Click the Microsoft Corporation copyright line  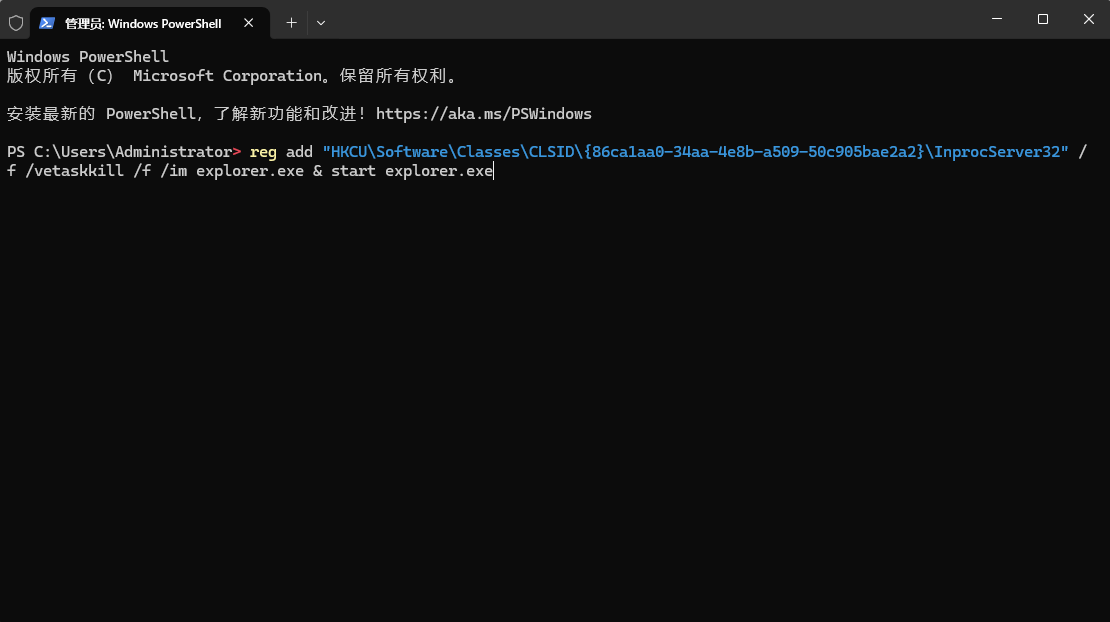point(232,76)
